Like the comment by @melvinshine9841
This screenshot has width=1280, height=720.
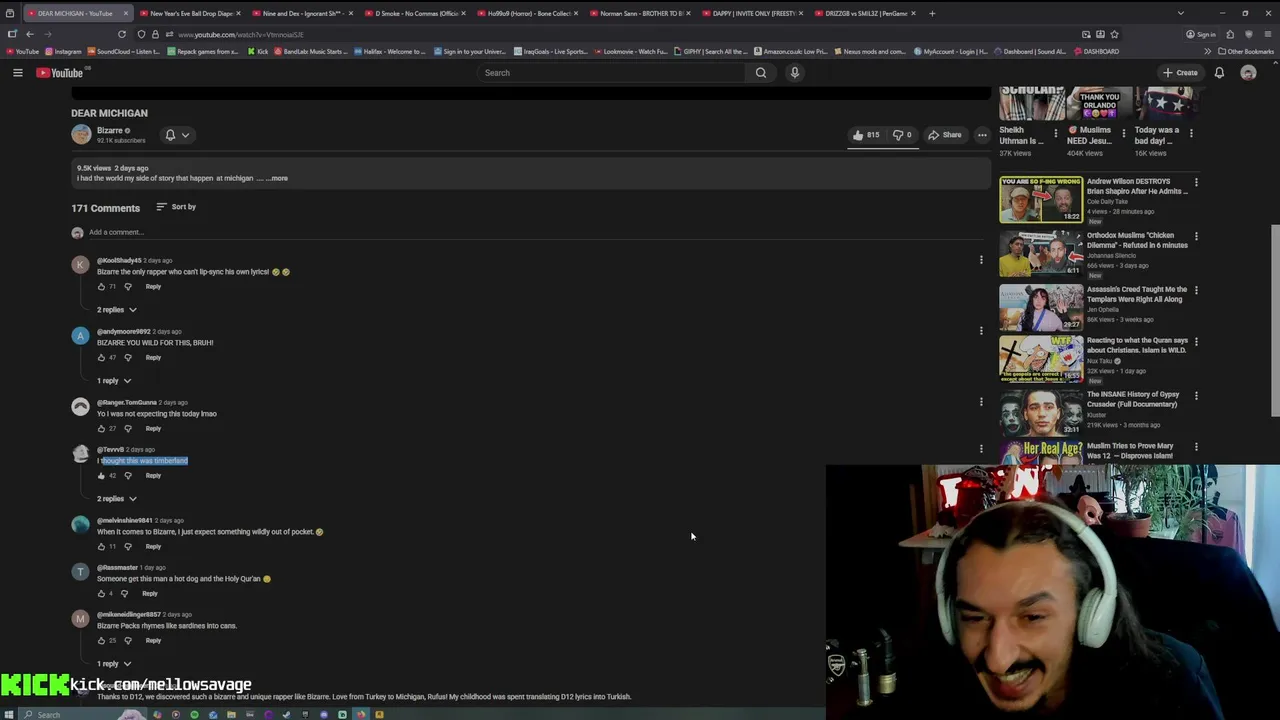coord(101,546)
